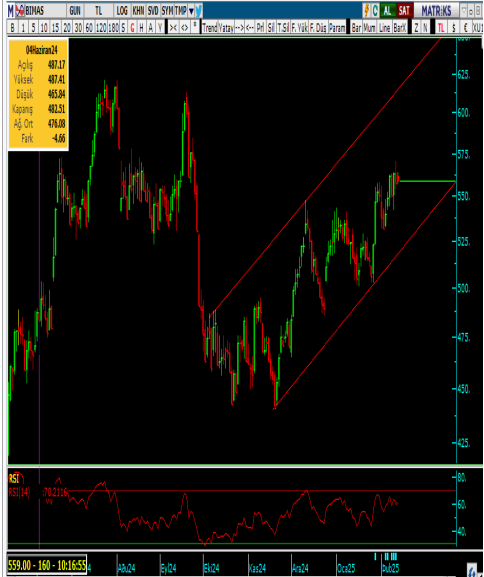This screenshot has width=484, height=577.
Task: Select the 15 minute period
Action: [55, 28]
